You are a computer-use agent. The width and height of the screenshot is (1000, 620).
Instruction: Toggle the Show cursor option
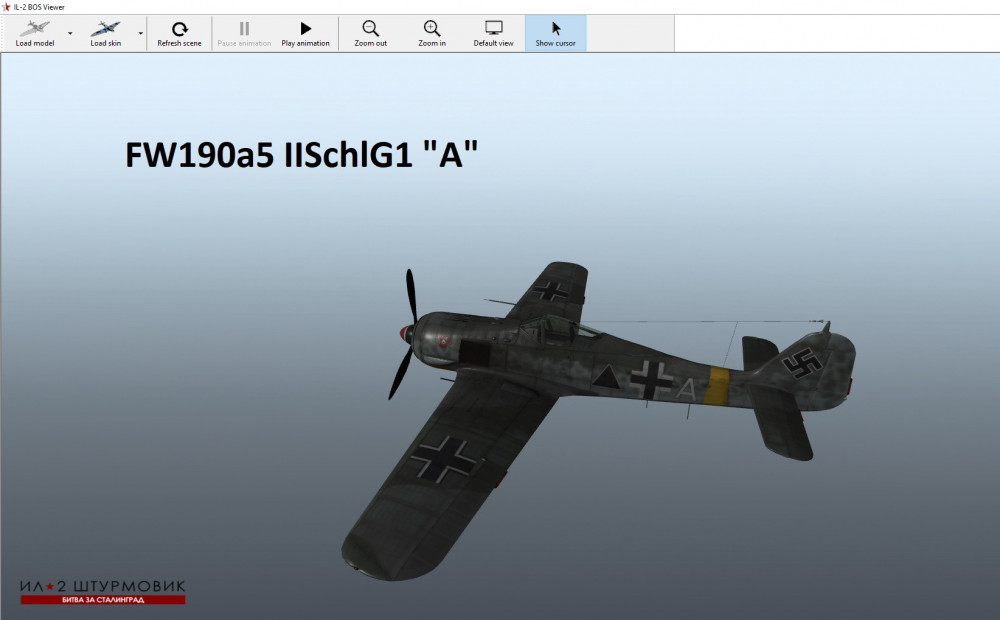tap(555, 33)
